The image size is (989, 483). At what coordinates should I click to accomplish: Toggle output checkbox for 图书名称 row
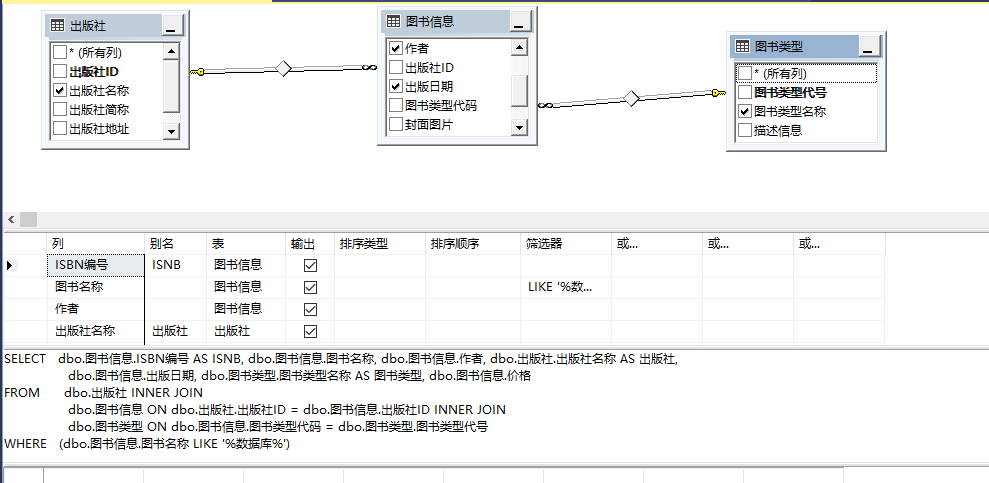coord(310,288)
